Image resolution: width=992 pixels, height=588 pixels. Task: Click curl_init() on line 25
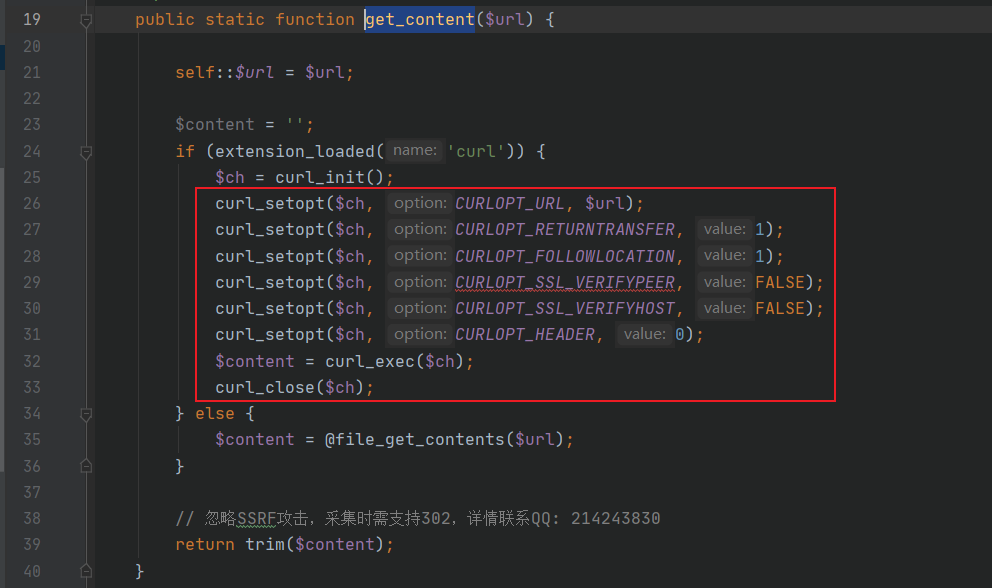click(329, 177)
